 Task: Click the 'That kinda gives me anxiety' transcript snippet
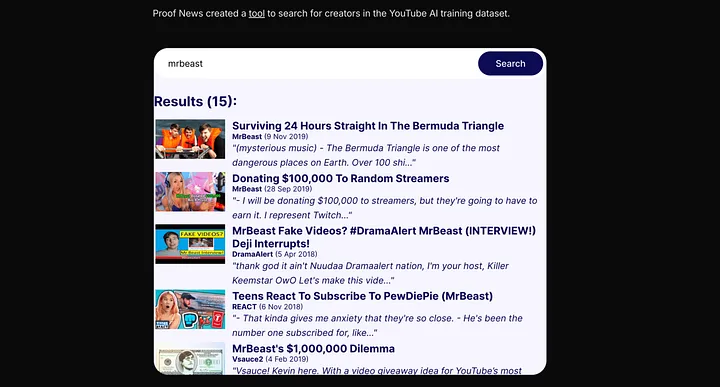pos(377,325)
